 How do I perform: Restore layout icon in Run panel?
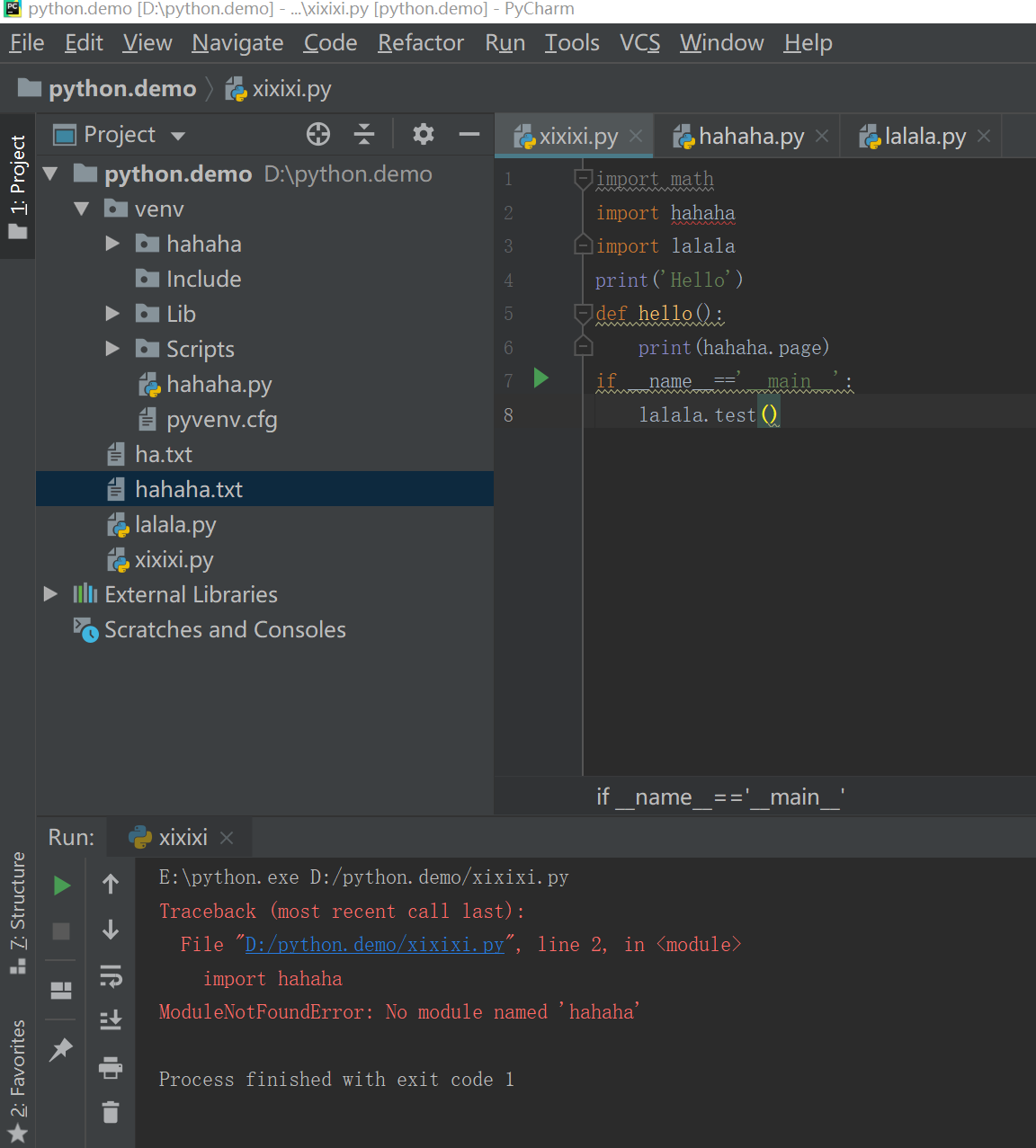point(61,991)
